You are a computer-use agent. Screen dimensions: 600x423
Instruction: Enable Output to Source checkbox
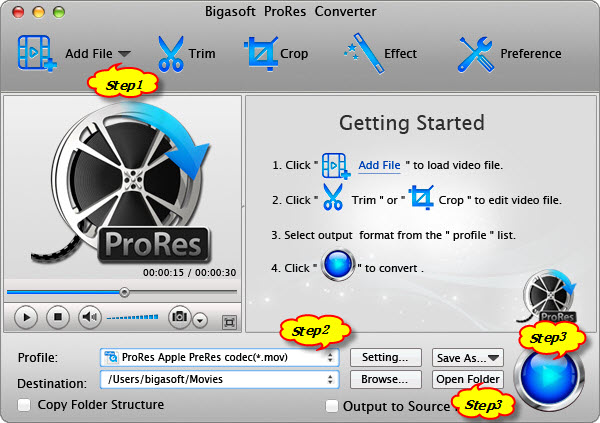pos(332,406)
